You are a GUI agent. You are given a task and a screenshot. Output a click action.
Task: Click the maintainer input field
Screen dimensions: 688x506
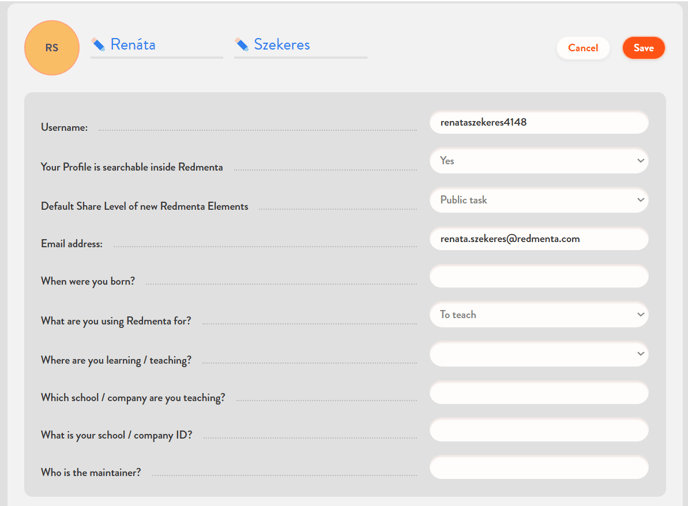coord(538,468)
